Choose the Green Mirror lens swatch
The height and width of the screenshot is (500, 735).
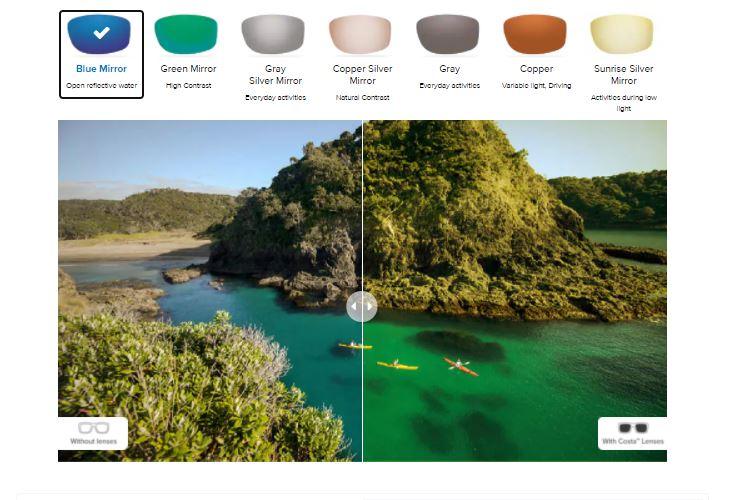[186, 34]
